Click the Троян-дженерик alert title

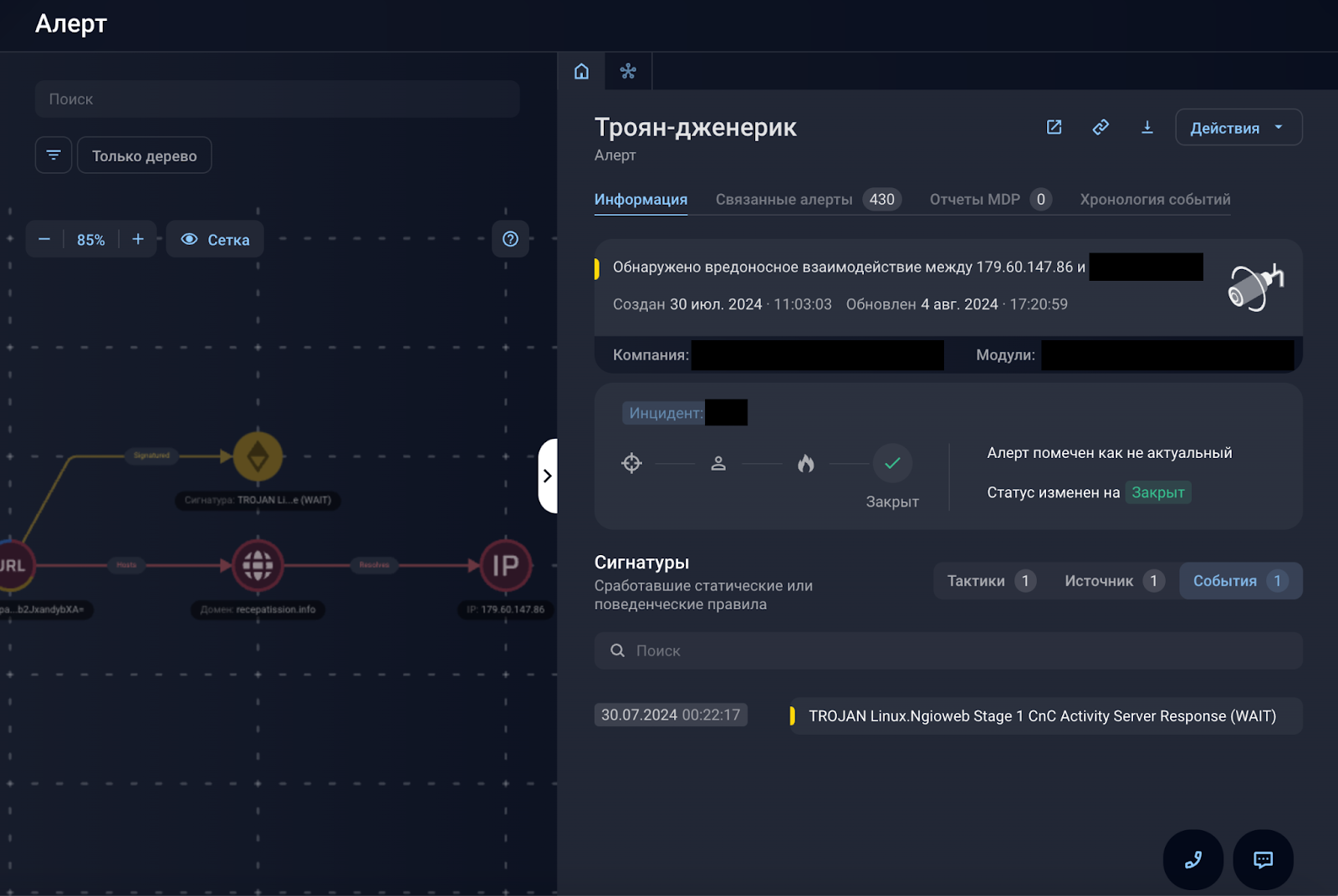(x=696, y=127)
